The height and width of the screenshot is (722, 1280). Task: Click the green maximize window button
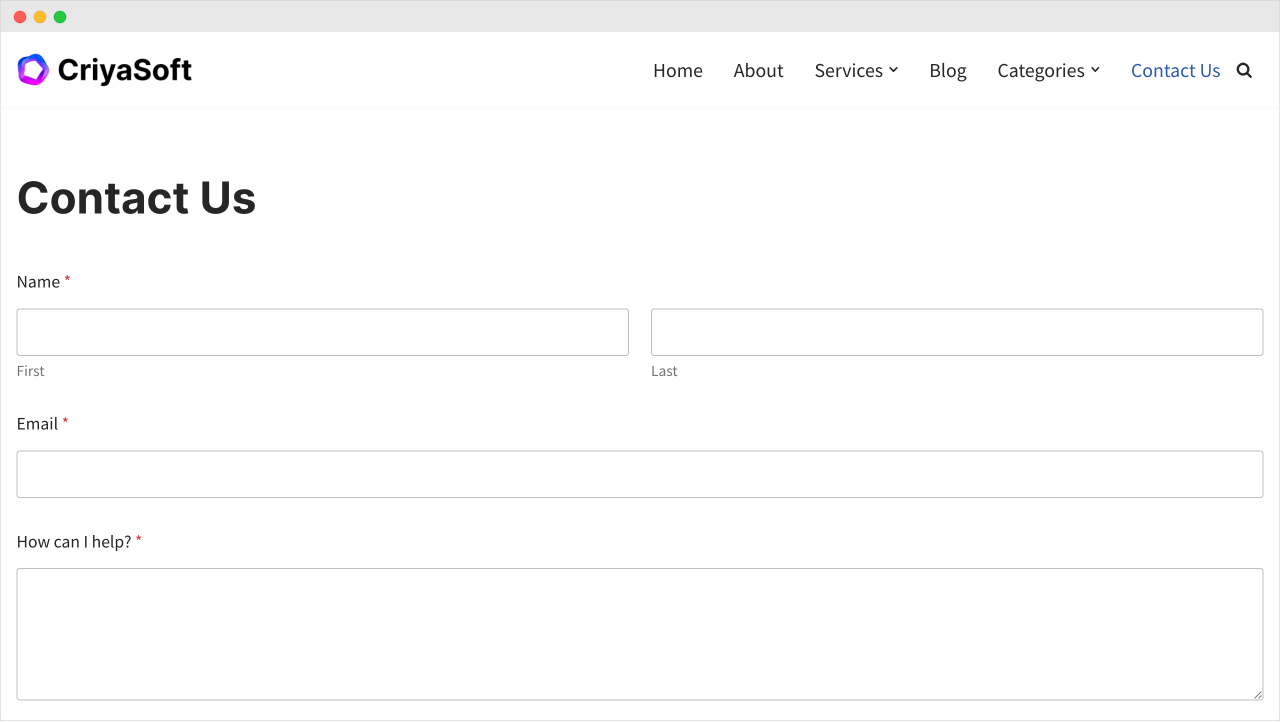[60, 17]
